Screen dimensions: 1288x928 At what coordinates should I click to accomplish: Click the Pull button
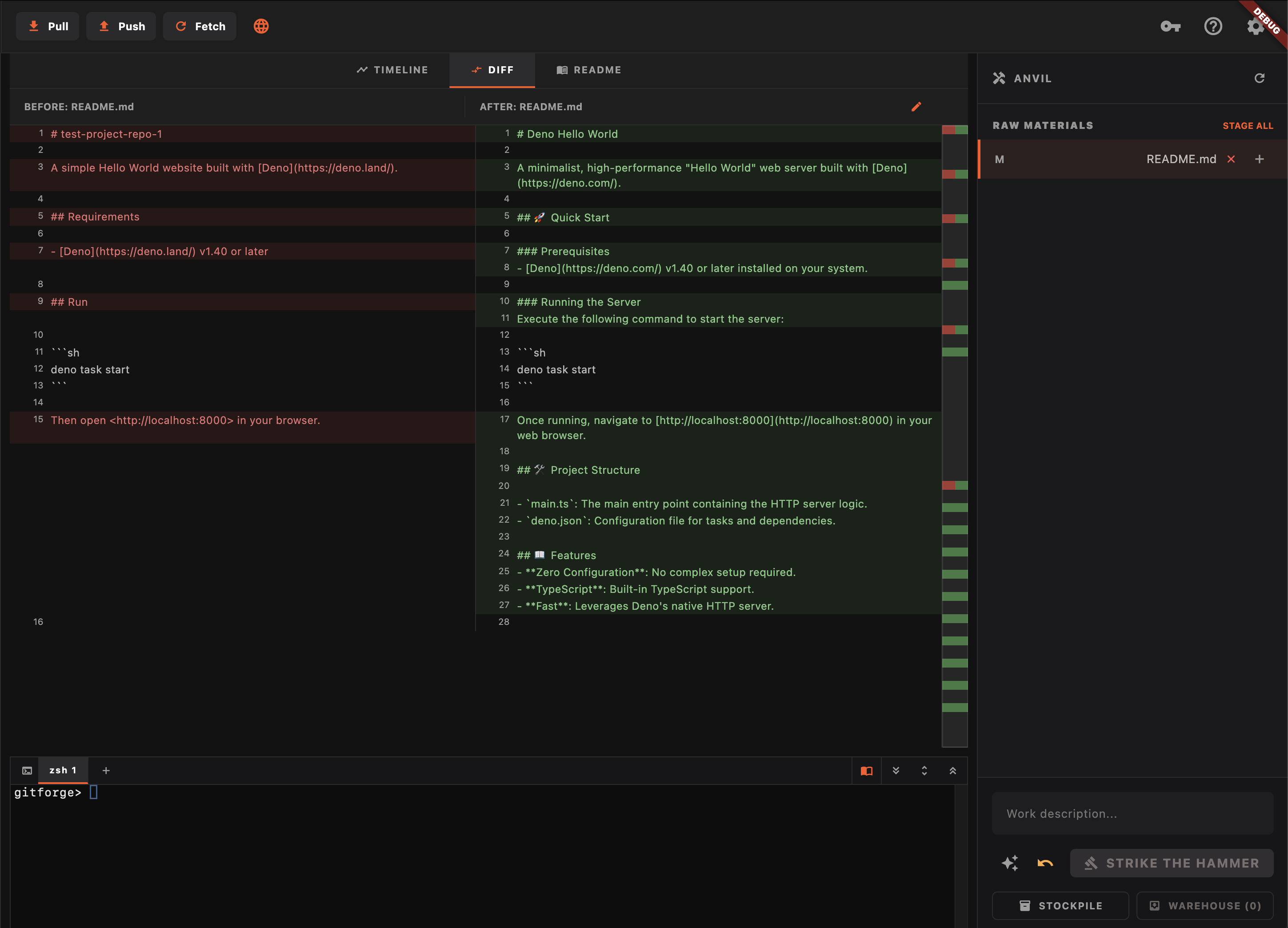click(48, 26)
